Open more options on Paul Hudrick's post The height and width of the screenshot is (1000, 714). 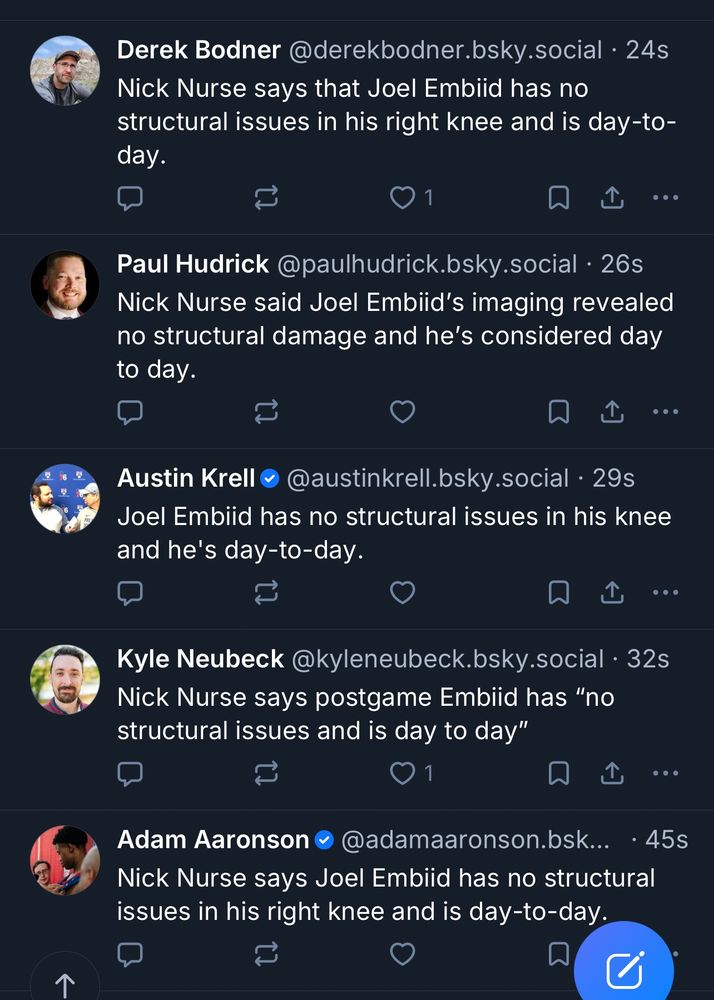(665, 411)
